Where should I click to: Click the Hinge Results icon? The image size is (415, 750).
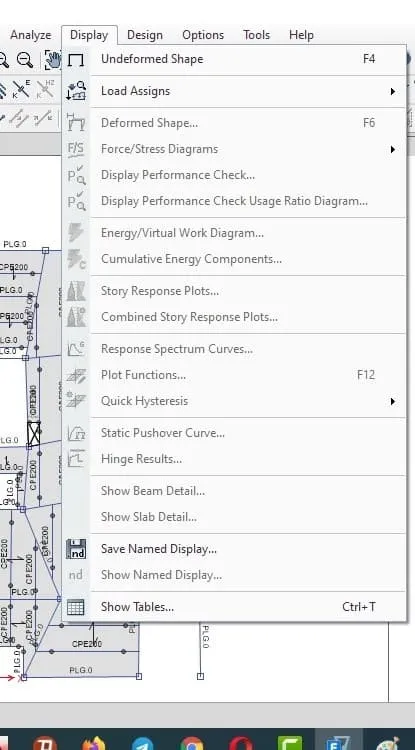[76, 459]
